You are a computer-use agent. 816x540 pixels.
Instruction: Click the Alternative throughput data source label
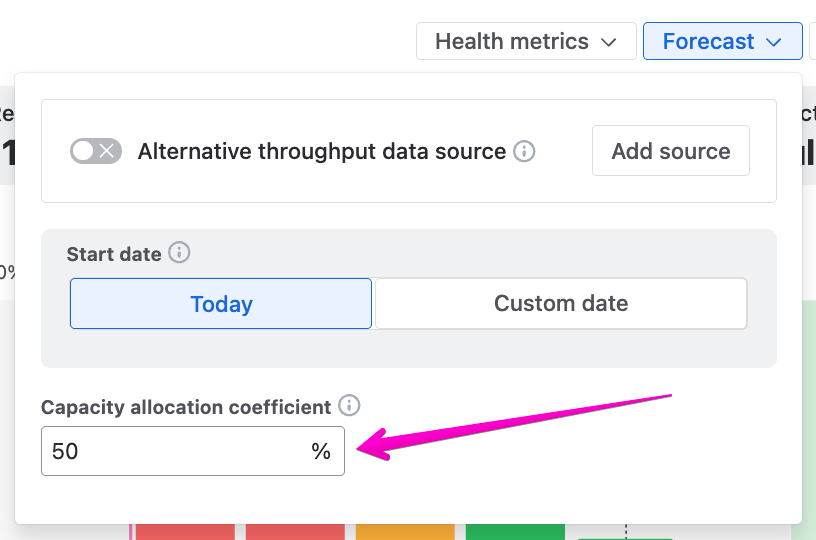[321, 151]
